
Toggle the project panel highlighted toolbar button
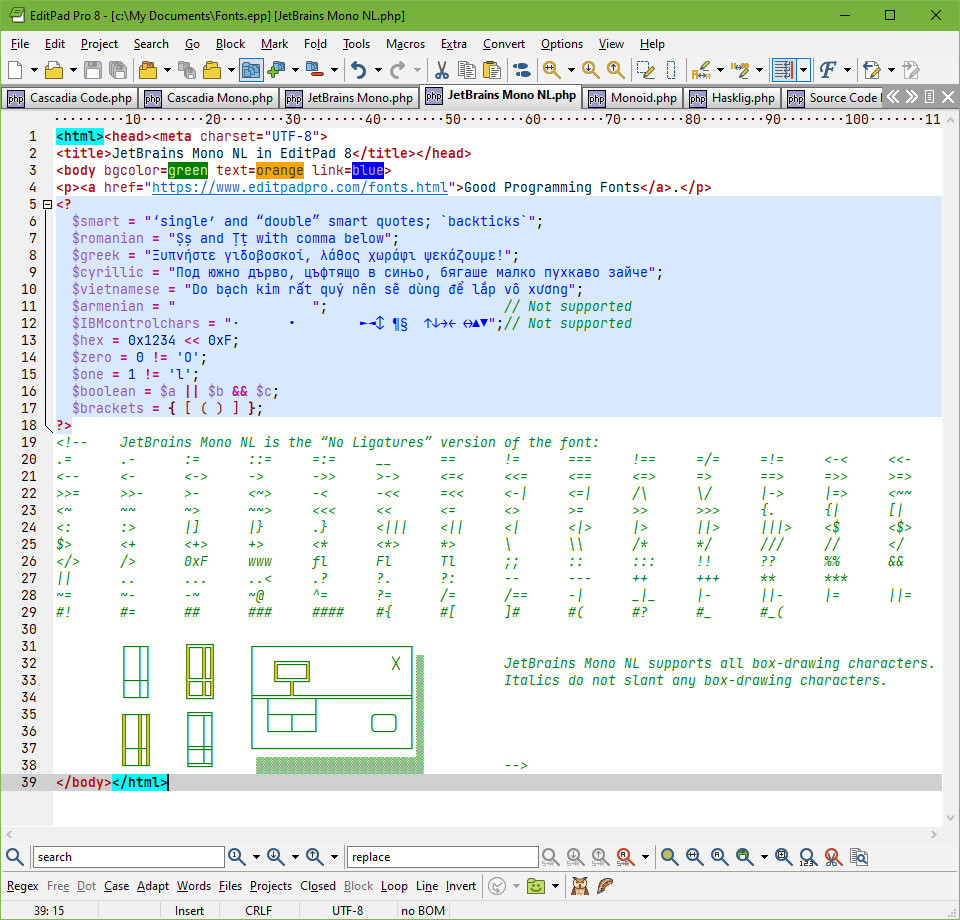(x=251, y=70)
